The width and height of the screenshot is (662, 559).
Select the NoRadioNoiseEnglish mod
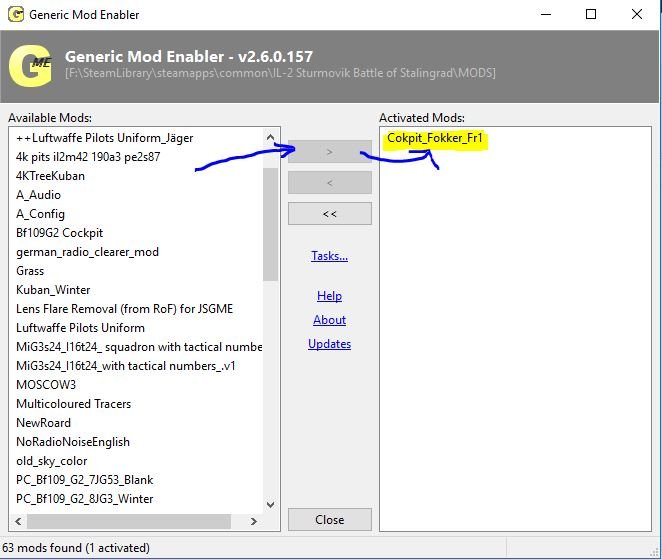[73, 442]
